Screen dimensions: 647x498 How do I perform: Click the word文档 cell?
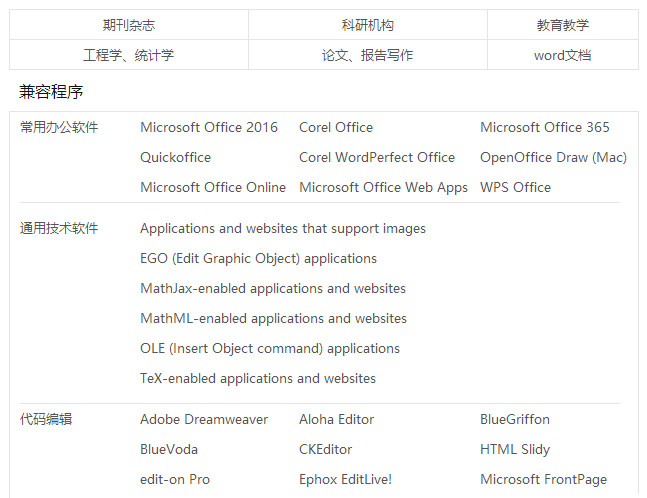[x=562, y=55]
